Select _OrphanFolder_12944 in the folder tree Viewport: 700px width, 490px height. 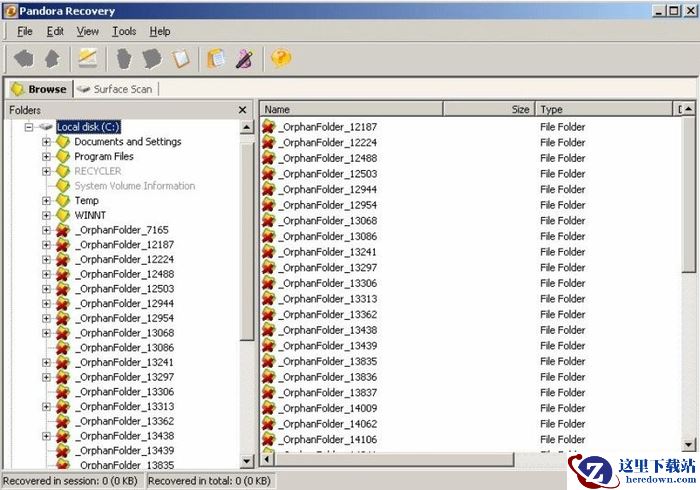coord(125,304)
